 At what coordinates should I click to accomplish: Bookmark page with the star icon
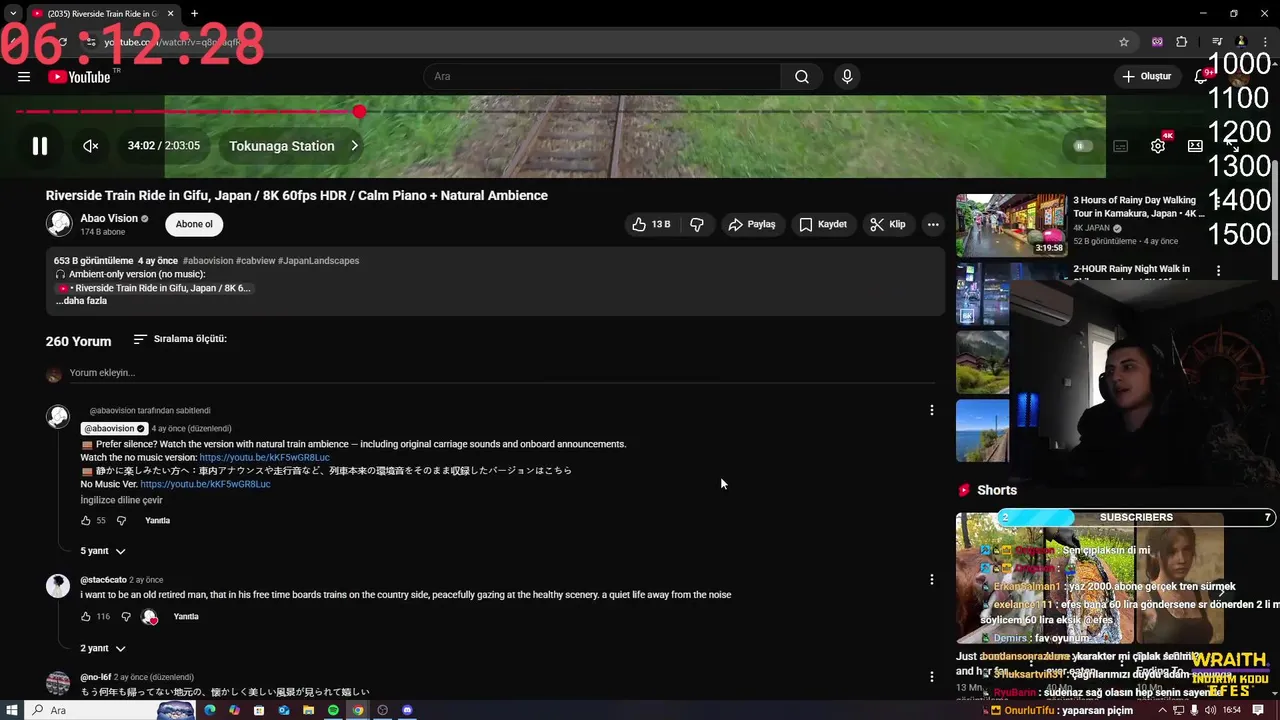(1124, 42)
